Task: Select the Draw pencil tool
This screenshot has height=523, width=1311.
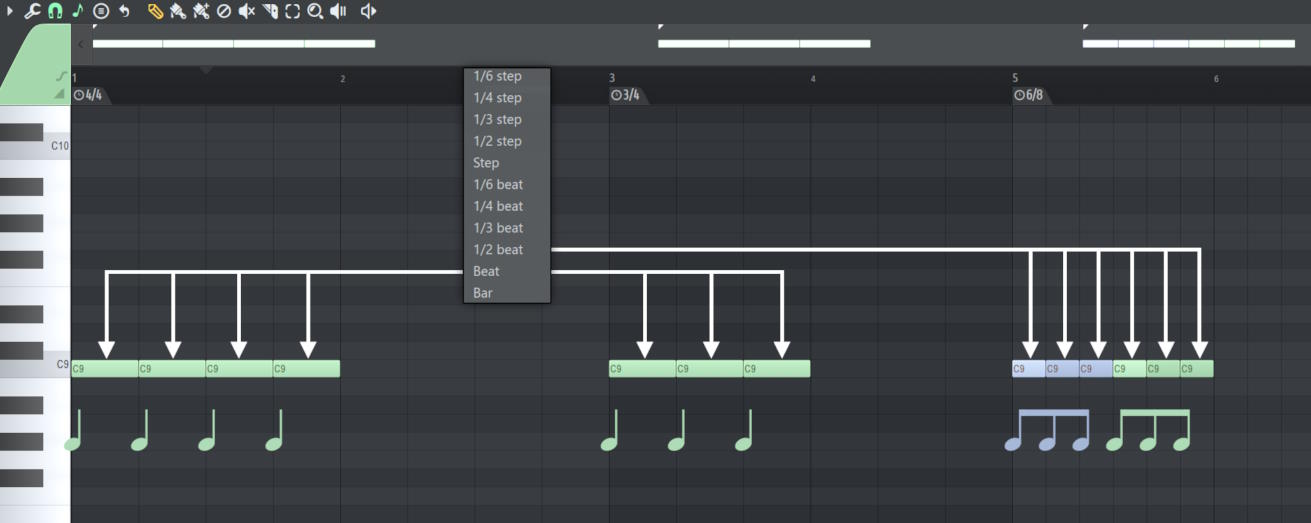Action: click(155, 11)
